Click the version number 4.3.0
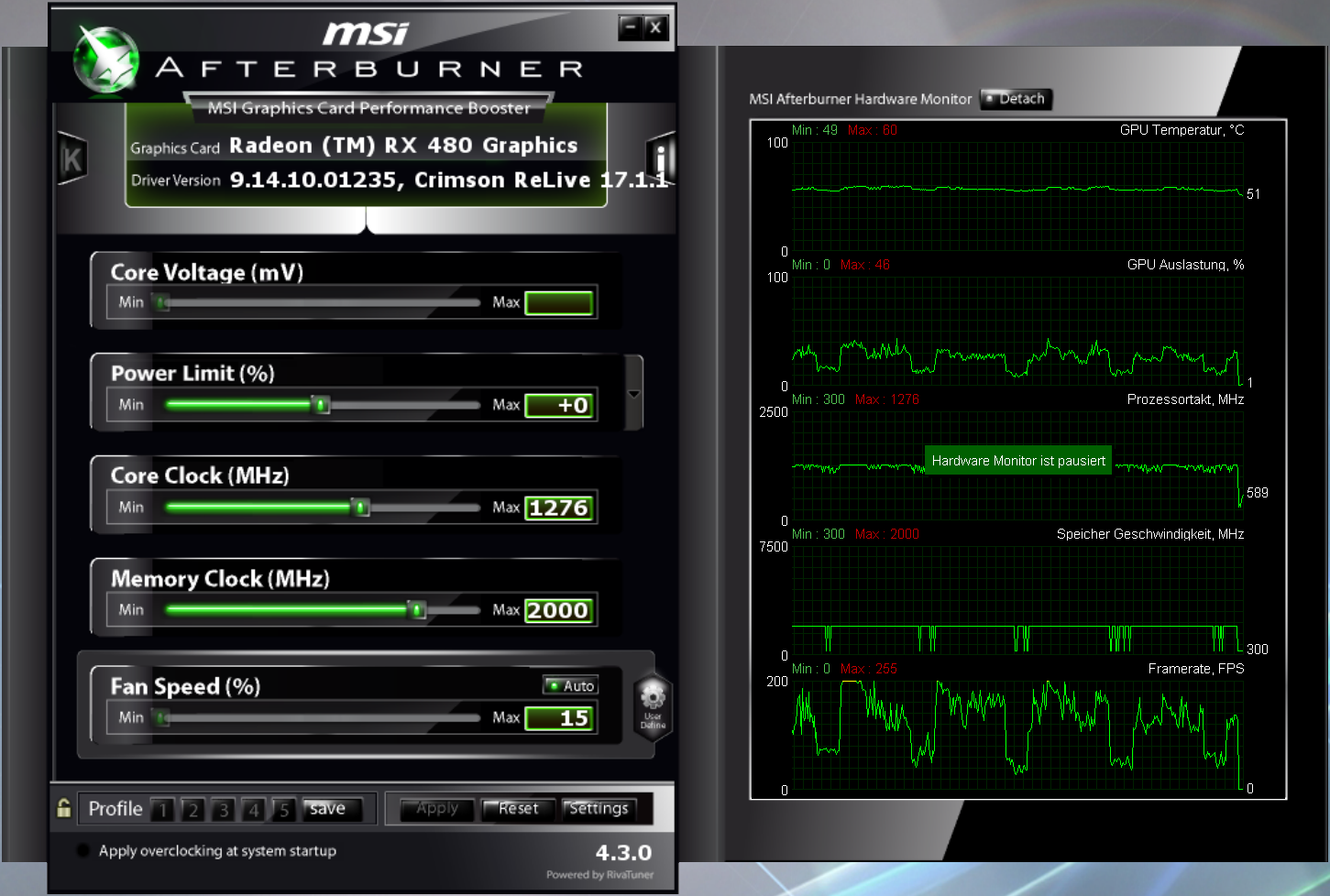 (623, 853)
